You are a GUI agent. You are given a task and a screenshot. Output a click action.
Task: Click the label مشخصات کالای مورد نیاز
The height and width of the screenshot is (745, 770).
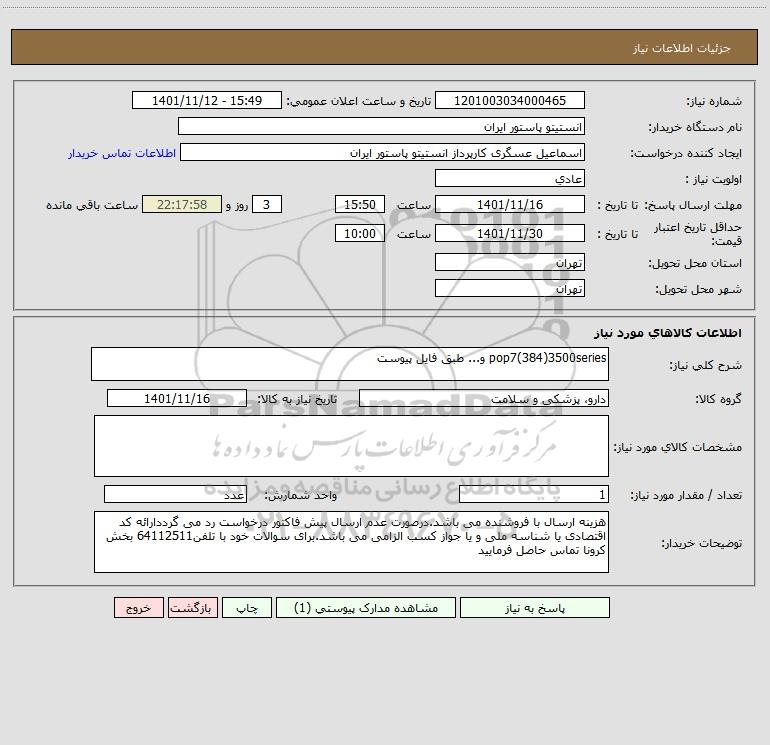coord(677,447)
